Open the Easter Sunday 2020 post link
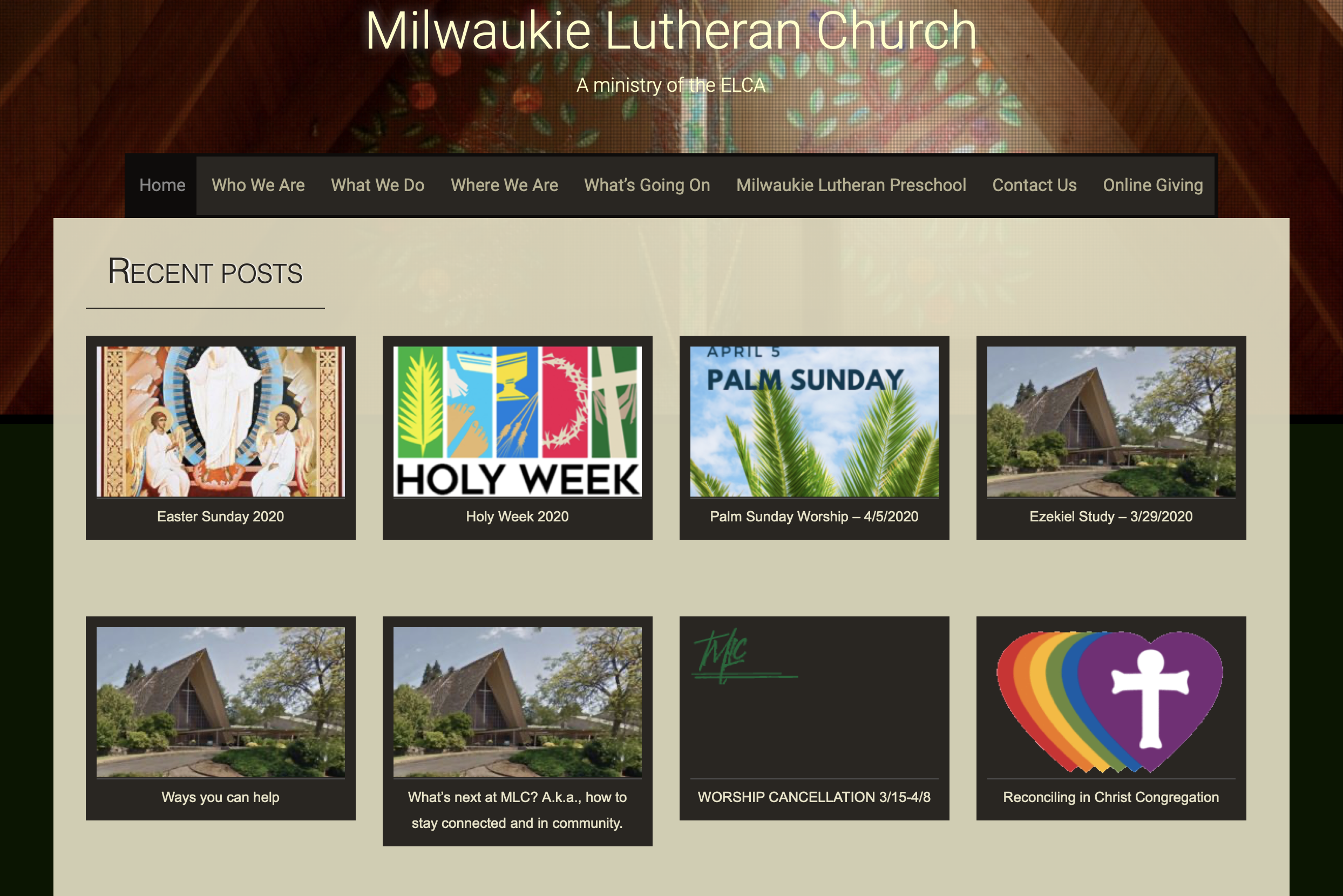The image size is (1343, 896). pyautogui.click(x=221, y=517)
